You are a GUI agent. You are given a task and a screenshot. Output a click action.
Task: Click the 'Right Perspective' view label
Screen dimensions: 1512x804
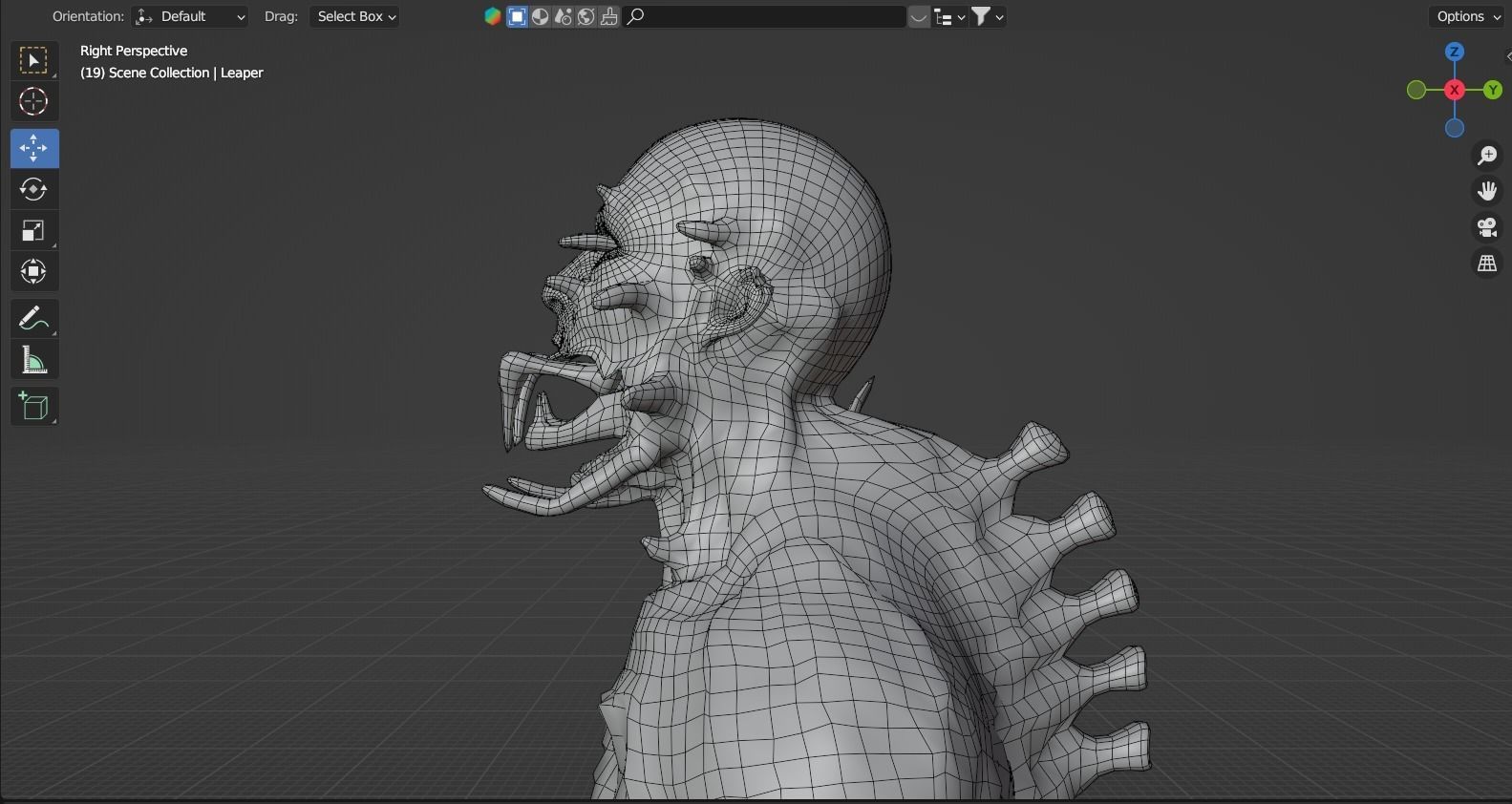point(134,51)
